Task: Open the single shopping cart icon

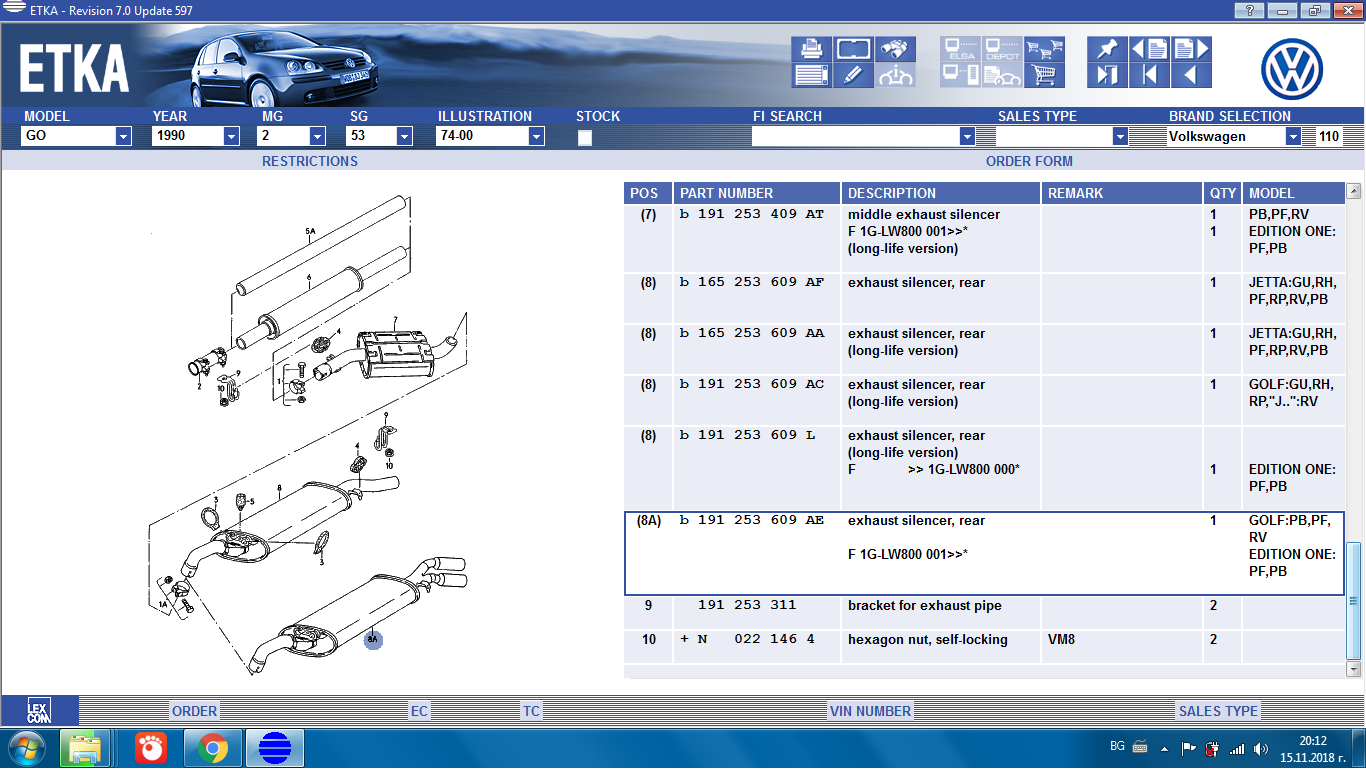Action: tap(1044, 75)
